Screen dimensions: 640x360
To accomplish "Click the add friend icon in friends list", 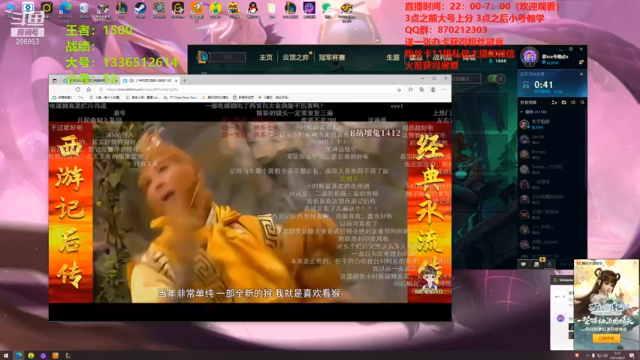I will pyautogui.click(x=554, y=102).
